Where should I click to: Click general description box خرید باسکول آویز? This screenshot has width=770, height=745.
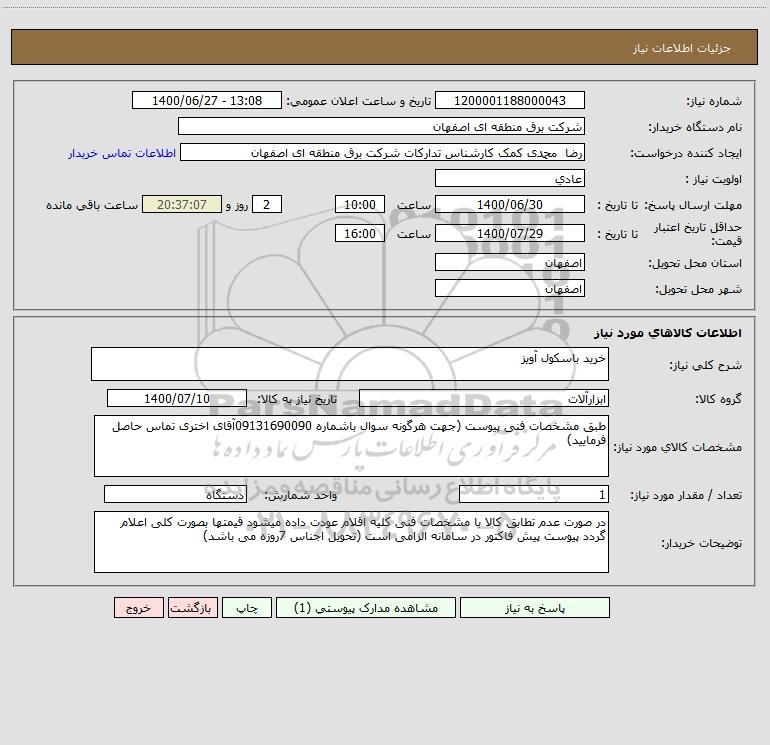coord(350,364)
